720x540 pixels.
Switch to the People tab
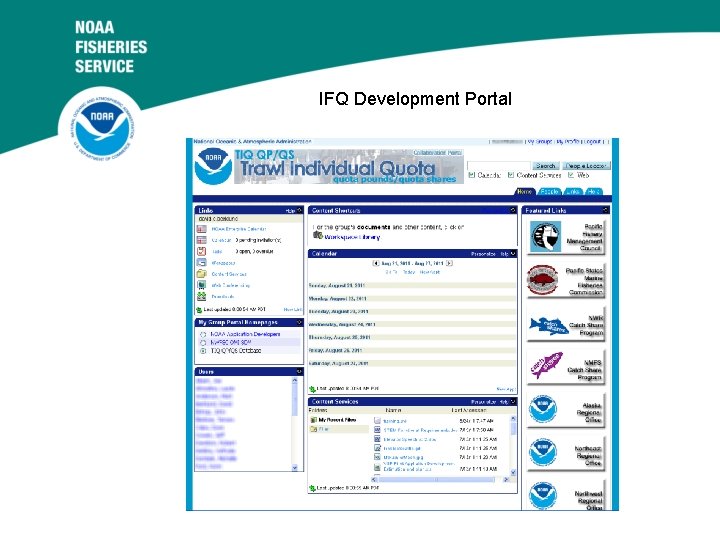click(x=549, y=192)
